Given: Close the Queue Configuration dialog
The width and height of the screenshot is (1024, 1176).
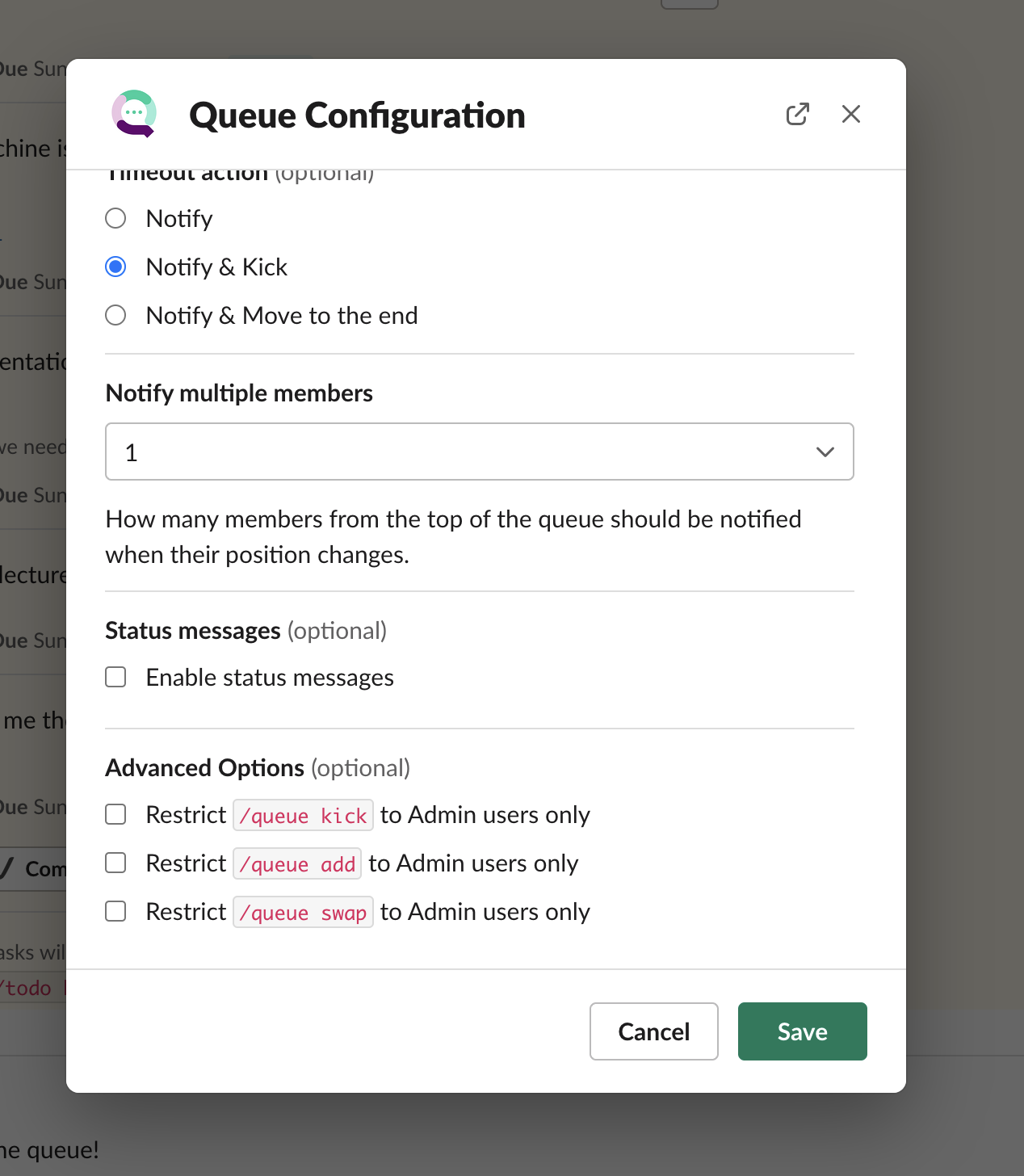Looking at the screenshot, I should (850, 114).
